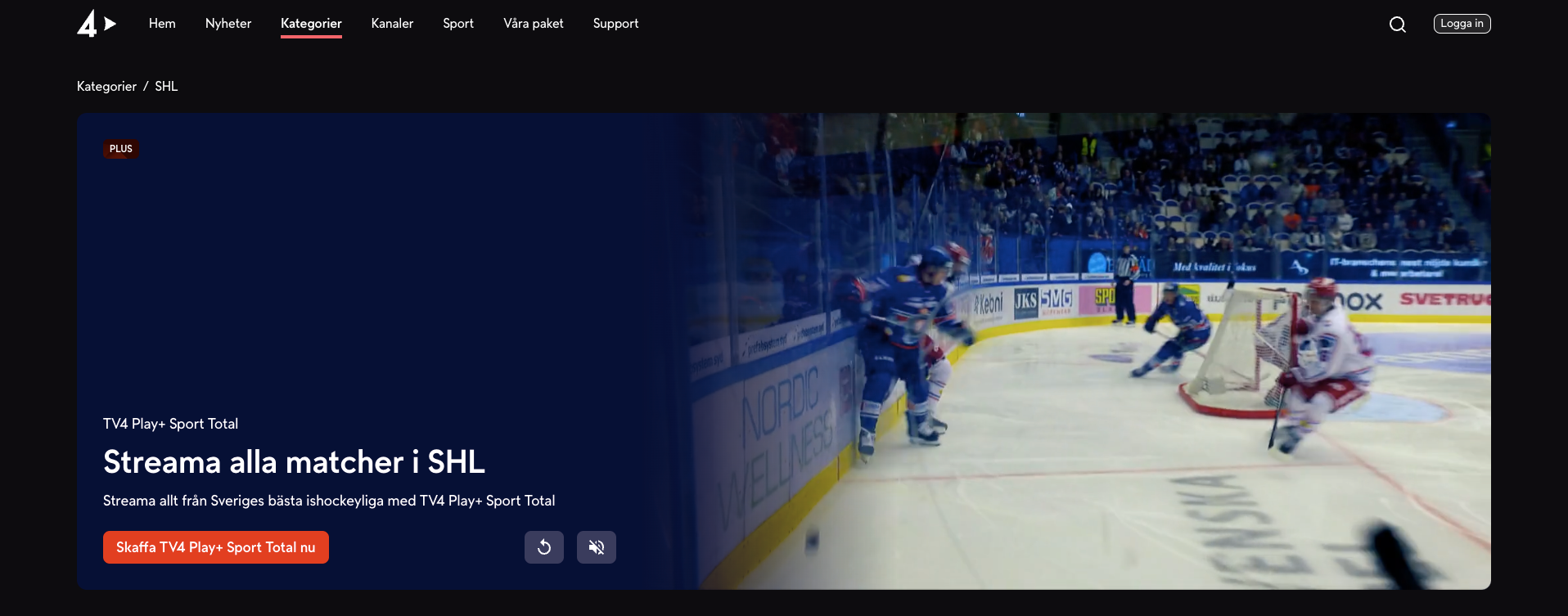Click the Streama allt från Sveriges description
This screenshot has width=1568, height=616.
[329, 501]
